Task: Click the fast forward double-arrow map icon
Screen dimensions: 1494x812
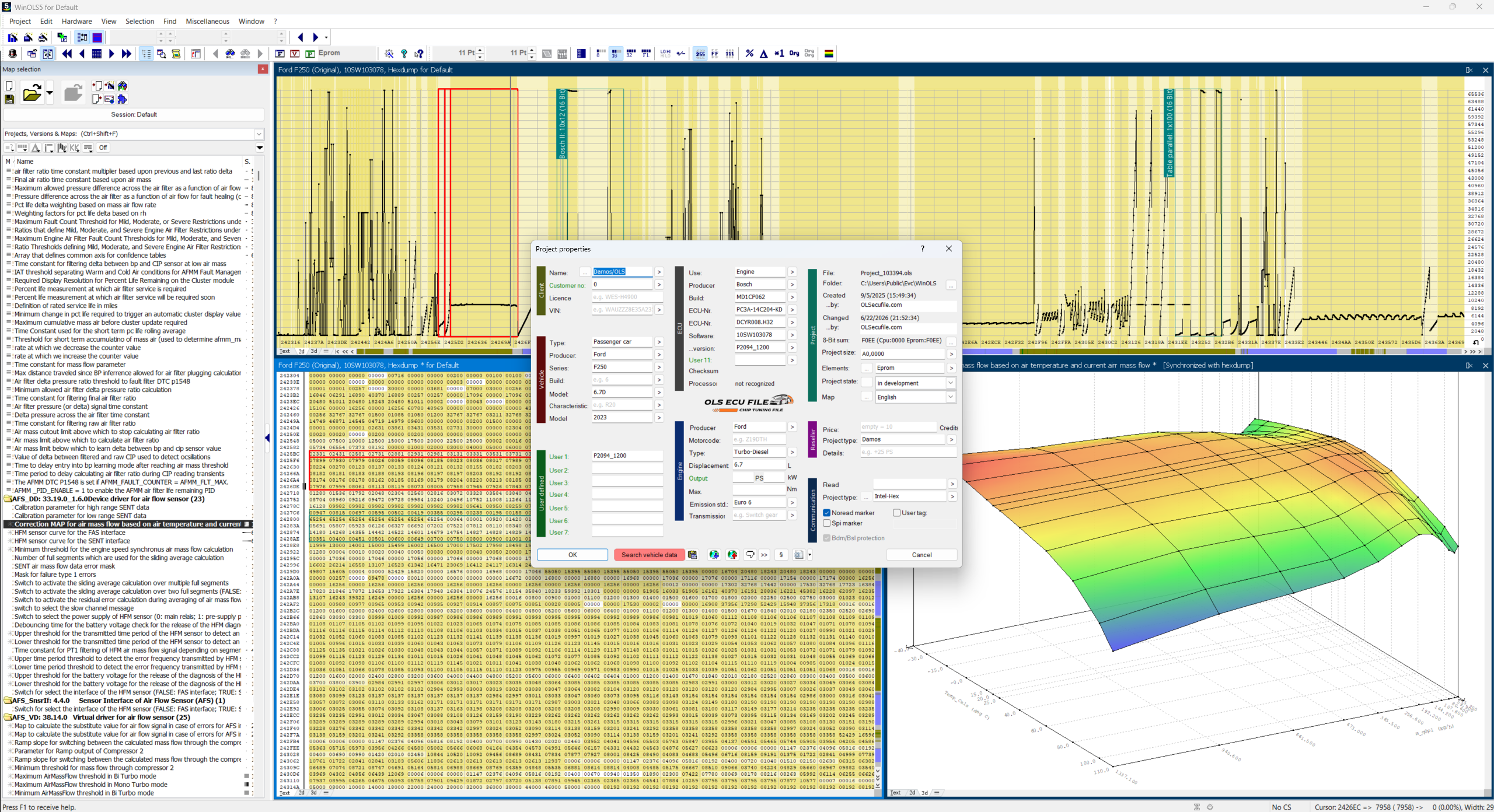Action: [126, 54]
